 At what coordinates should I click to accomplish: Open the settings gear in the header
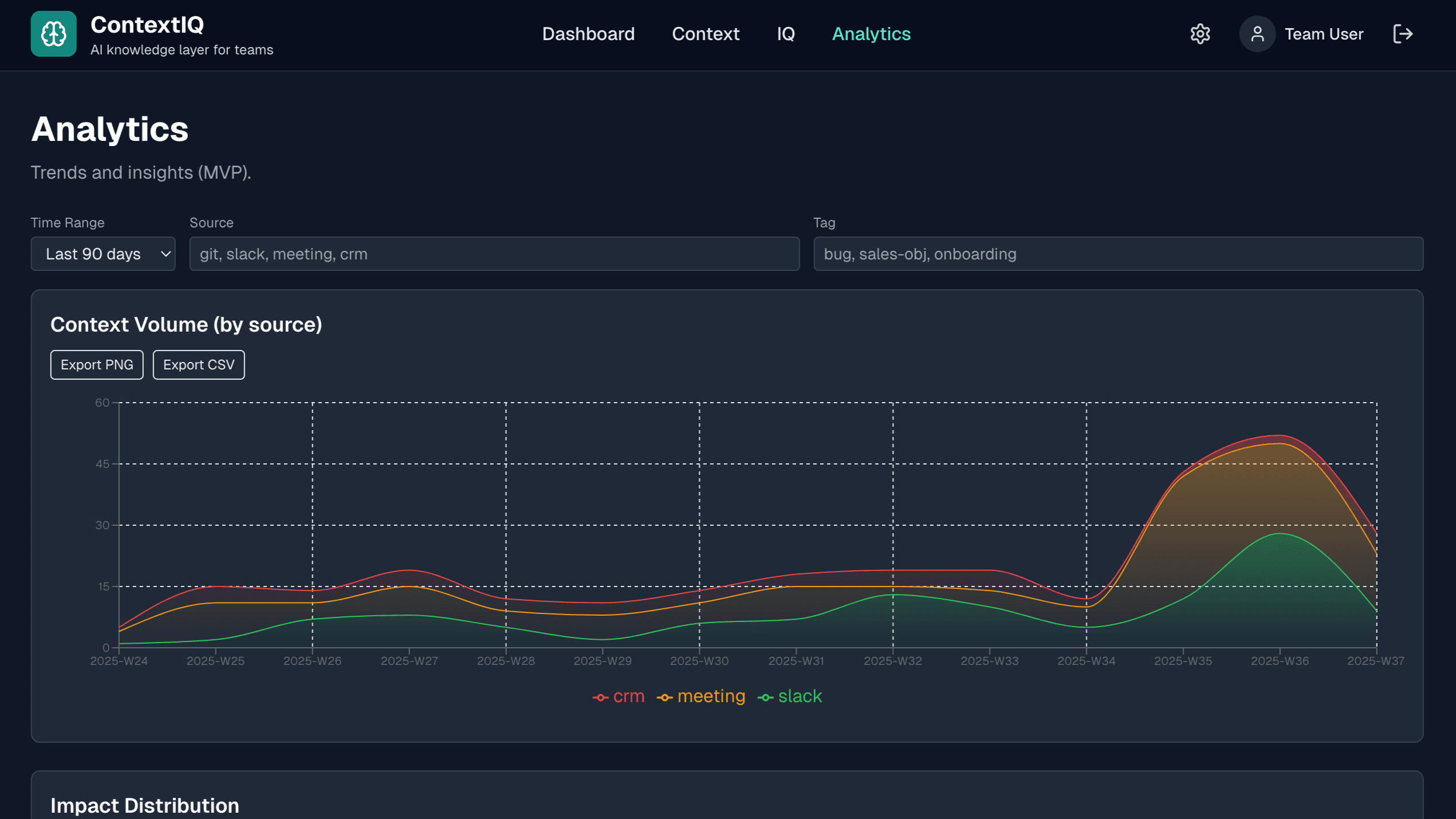pyautogui.click(x=1200, y=34)
